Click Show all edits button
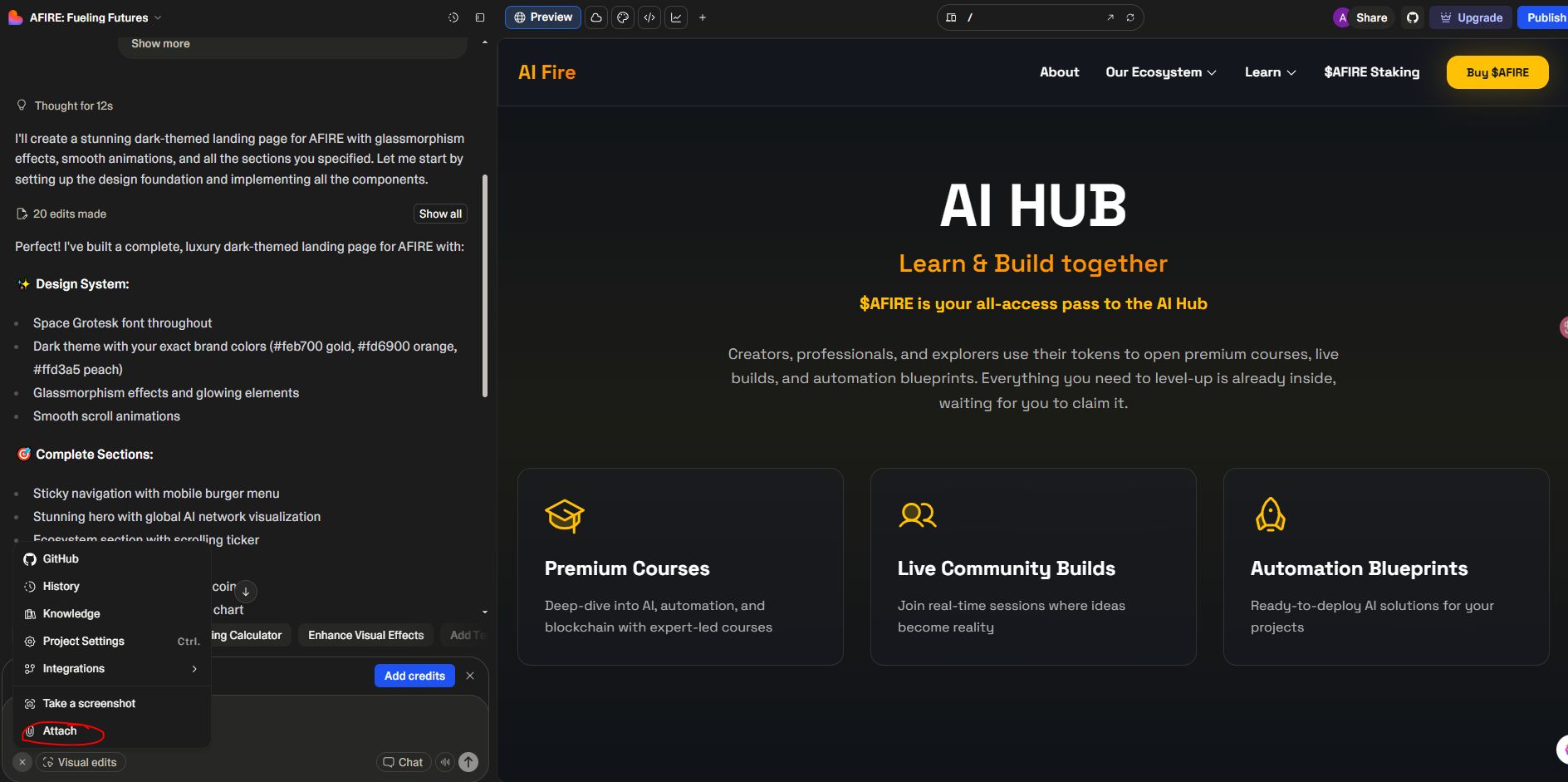 point(440,214)
